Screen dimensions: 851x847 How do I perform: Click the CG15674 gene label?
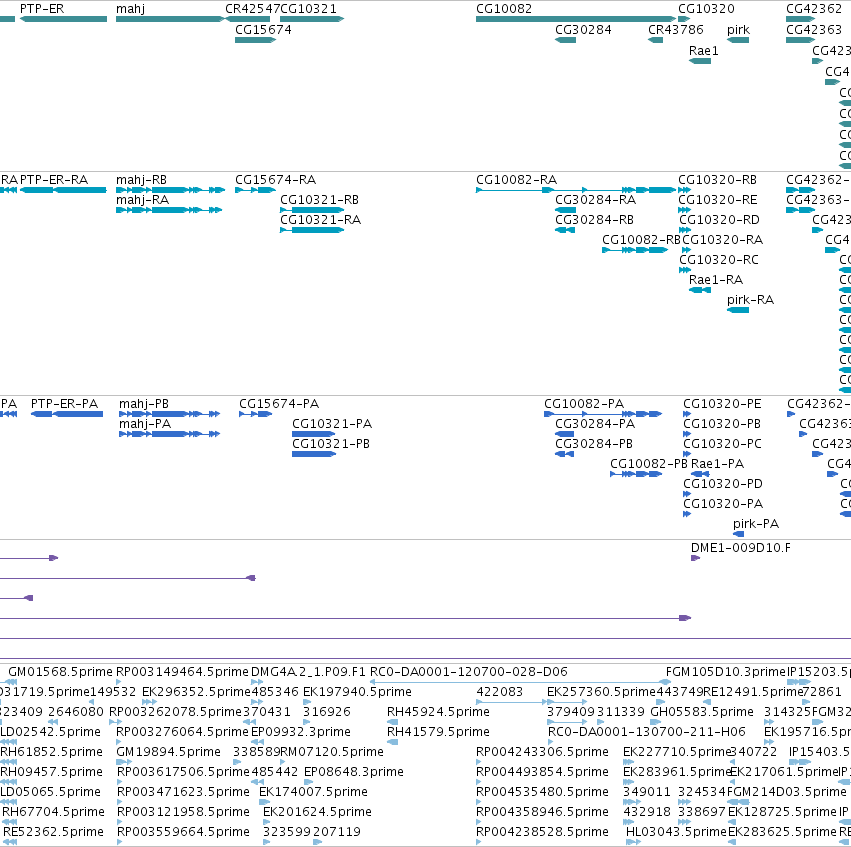pos(263,30)
